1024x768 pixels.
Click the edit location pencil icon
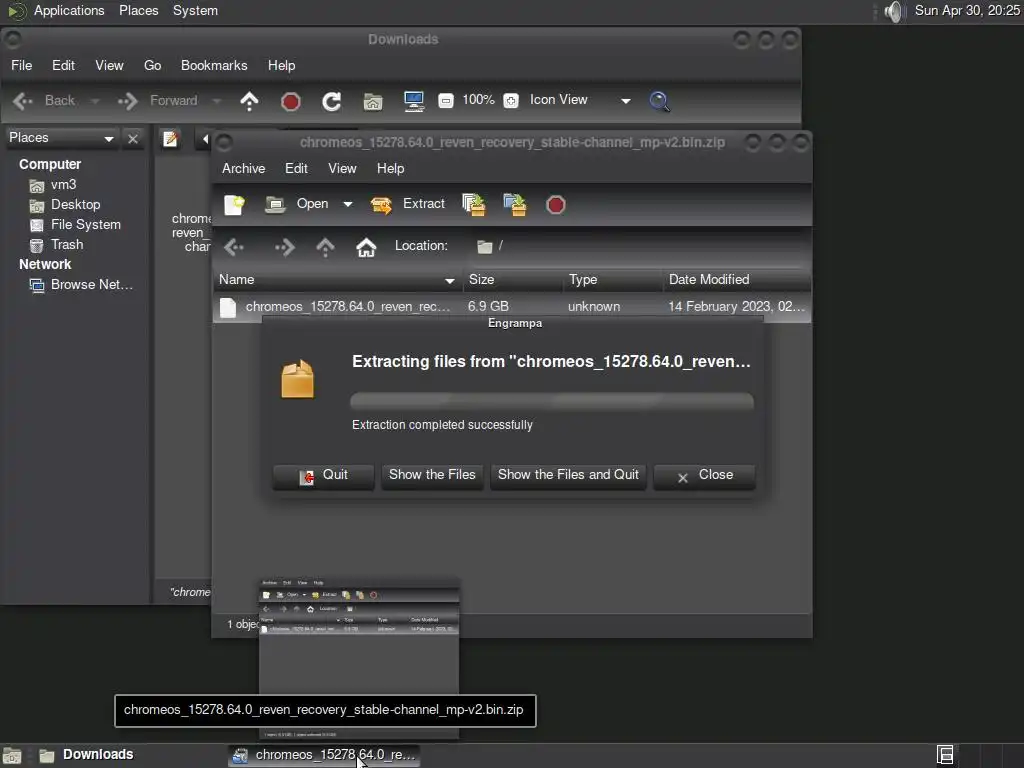pos(170,139)
